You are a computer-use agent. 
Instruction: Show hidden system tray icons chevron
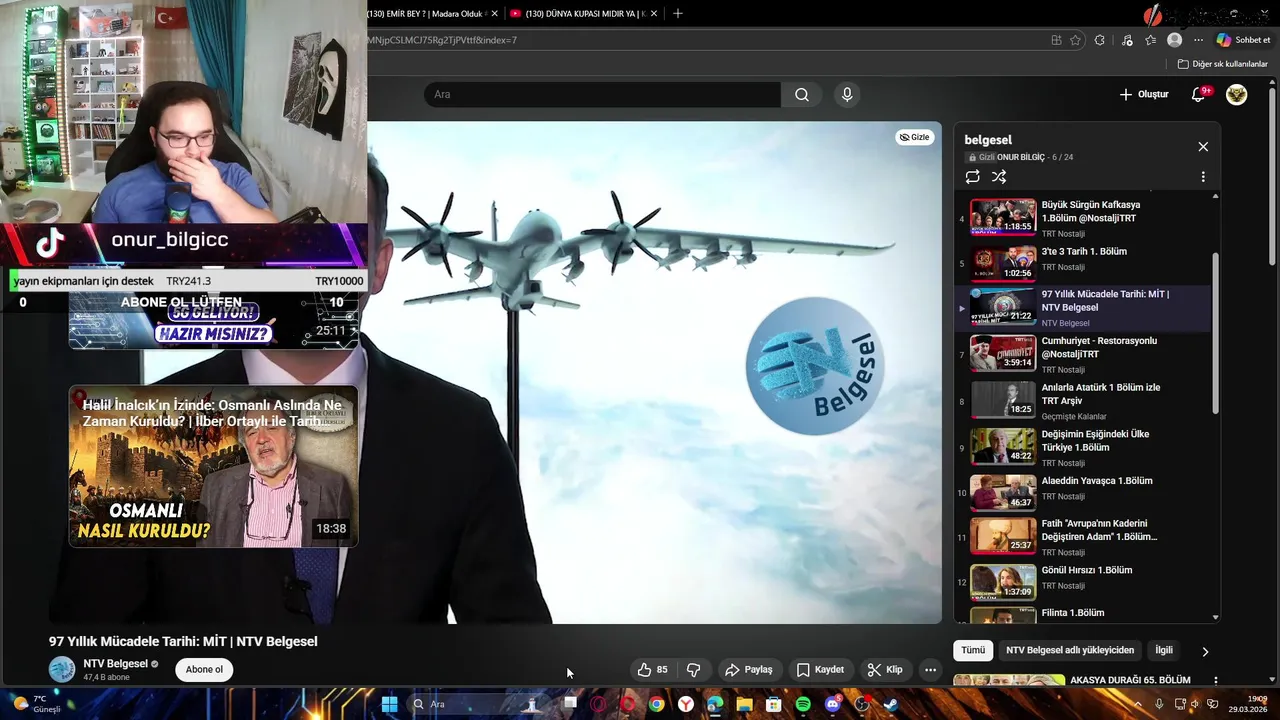[x=1138, y=704]
